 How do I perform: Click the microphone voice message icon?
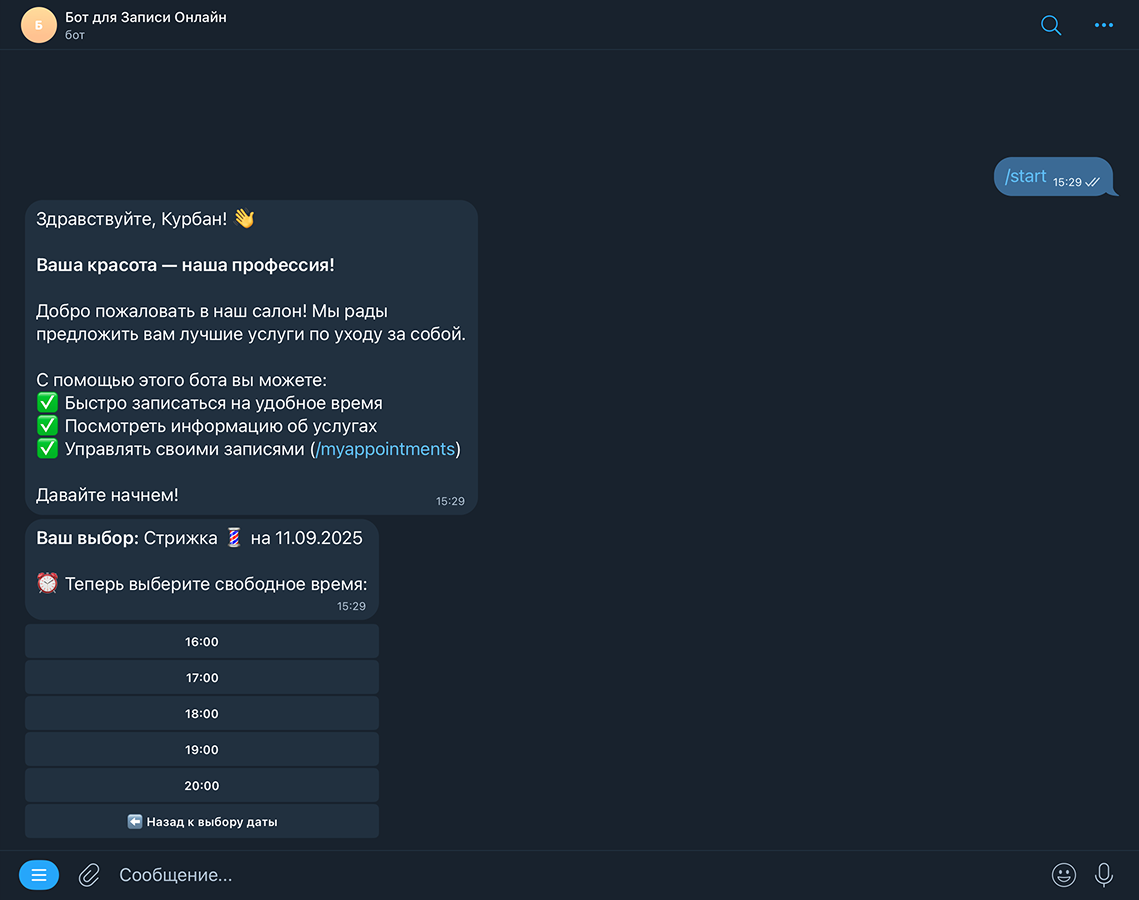click(1104, 875)
